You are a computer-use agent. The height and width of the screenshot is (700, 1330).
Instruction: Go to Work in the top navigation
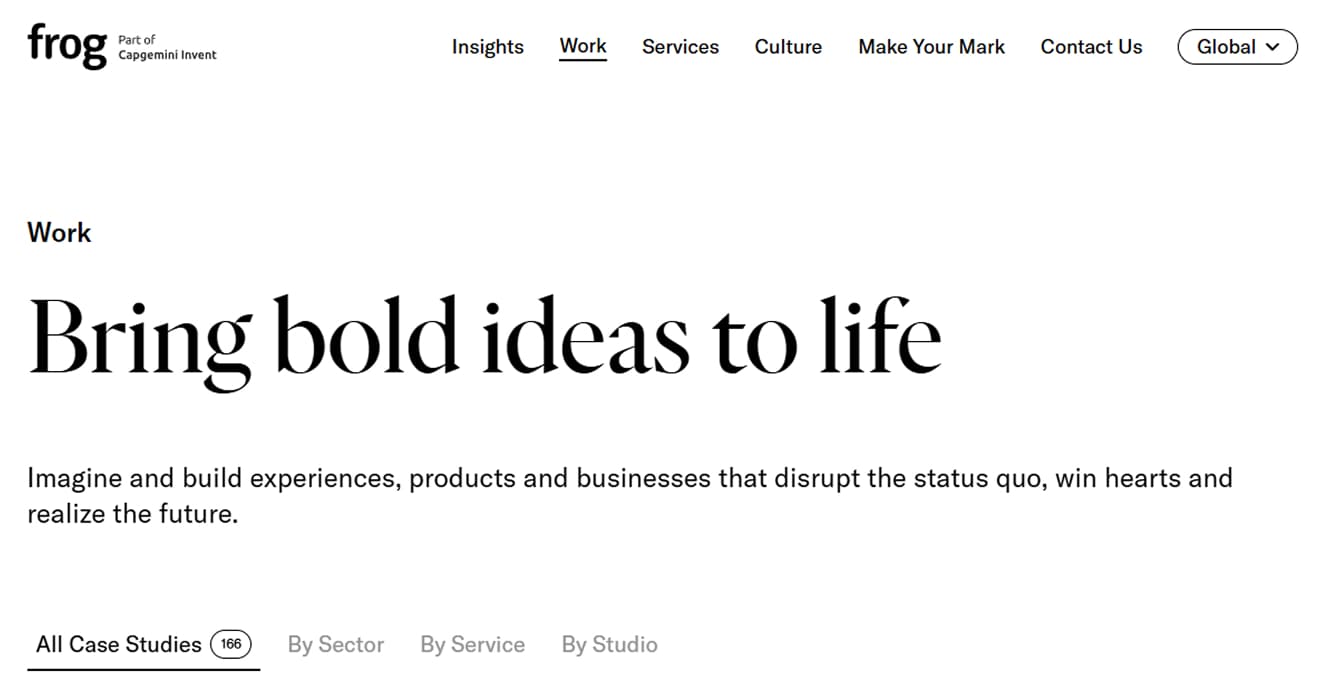coord(583,46)
